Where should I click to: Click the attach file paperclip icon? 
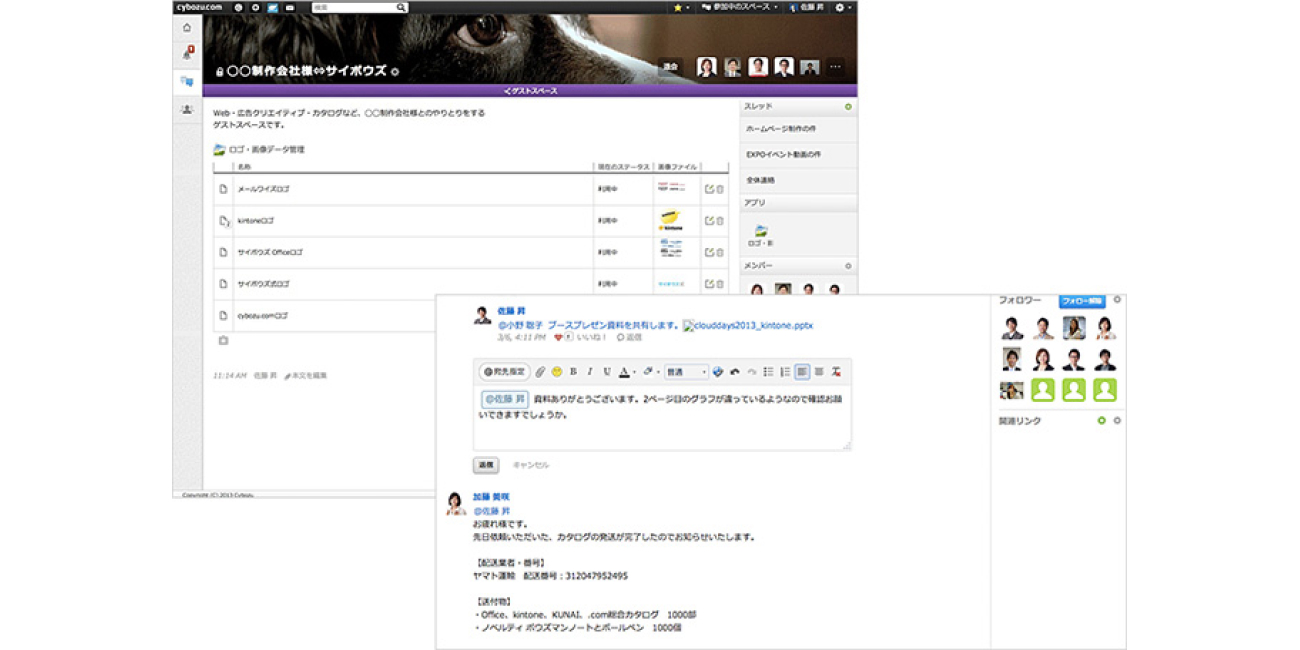click(540, 372)
